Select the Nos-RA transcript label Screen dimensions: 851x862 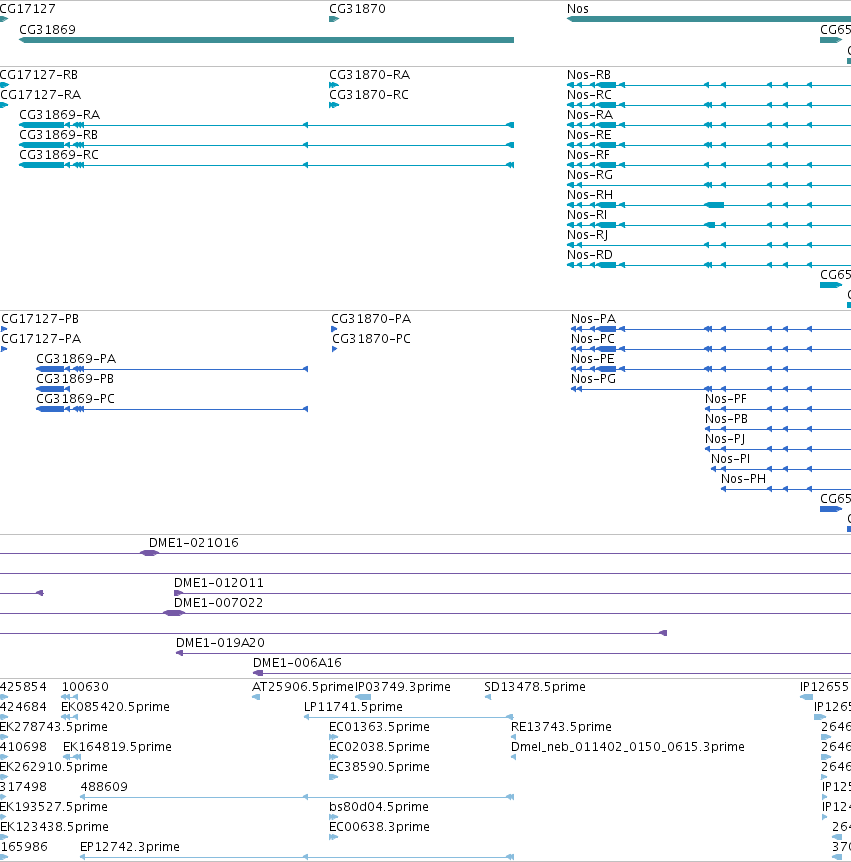(x=590, y=115)
